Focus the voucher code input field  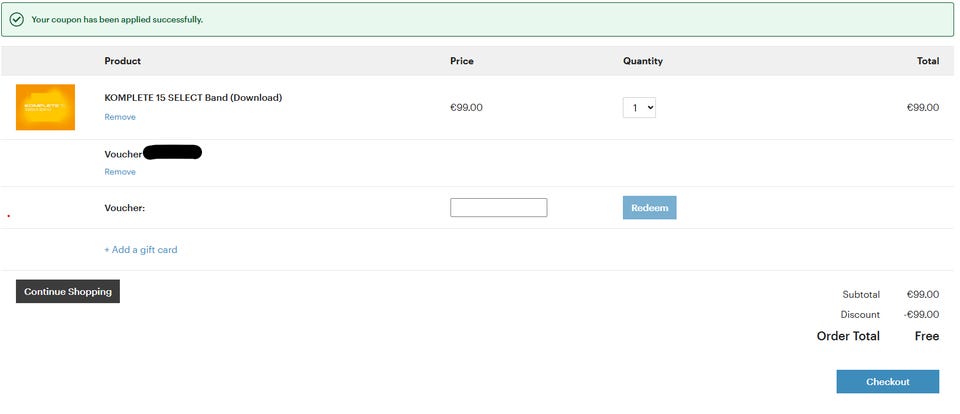[x=498, y=208]
